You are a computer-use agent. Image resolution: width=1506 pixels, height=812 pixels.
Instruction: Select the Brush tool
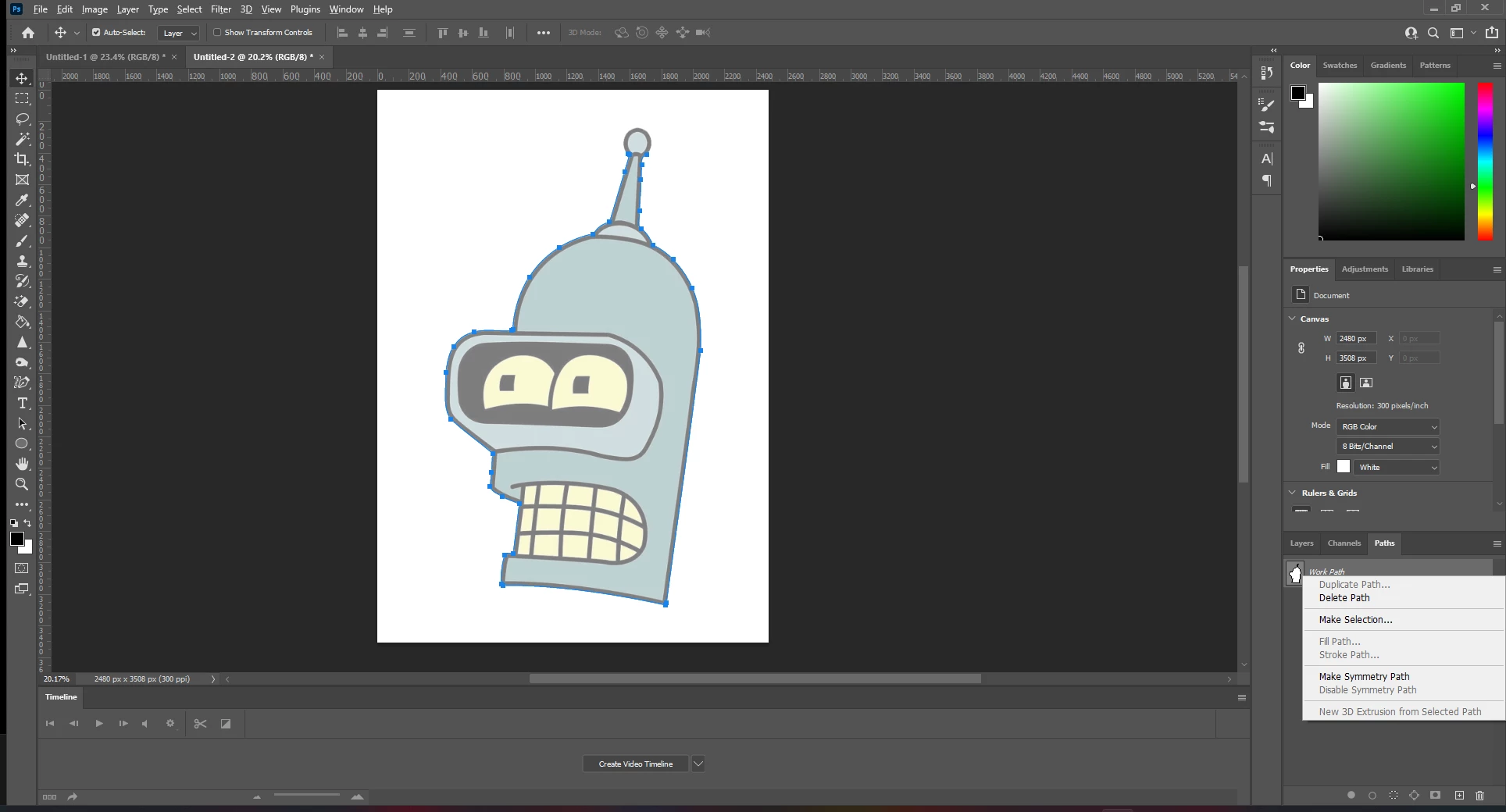[22, 240]
